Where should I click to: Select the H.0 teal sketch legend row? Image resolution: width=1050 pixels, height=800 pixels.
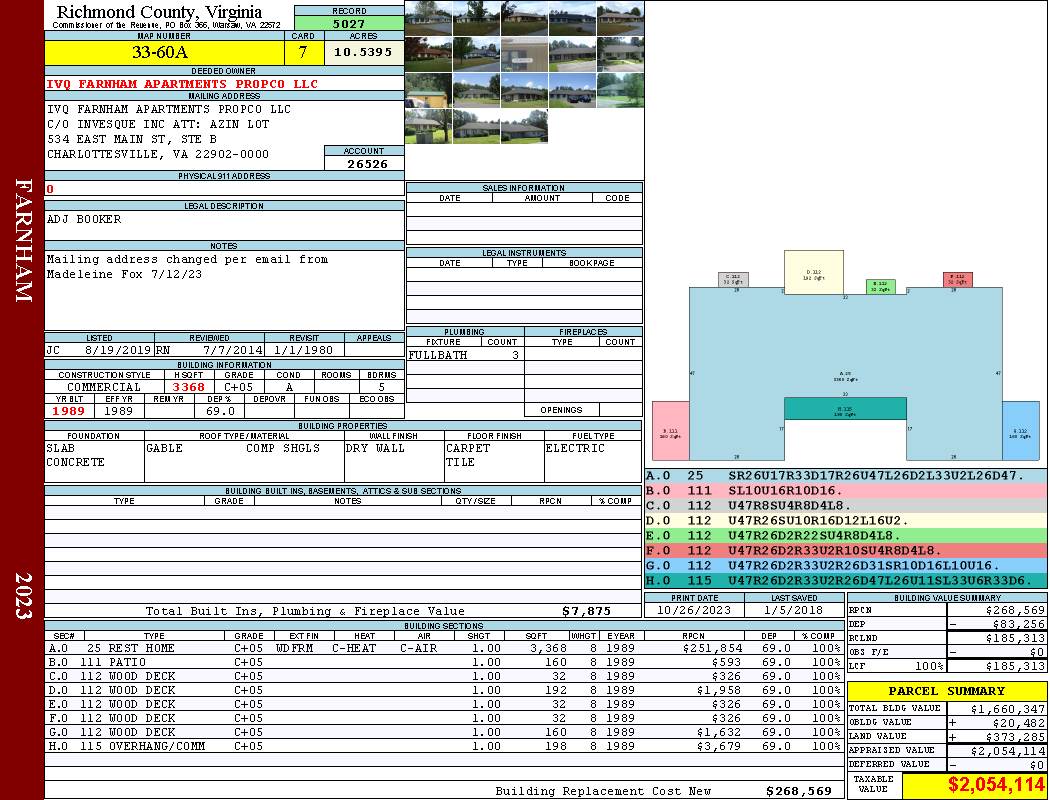[846, 580]
